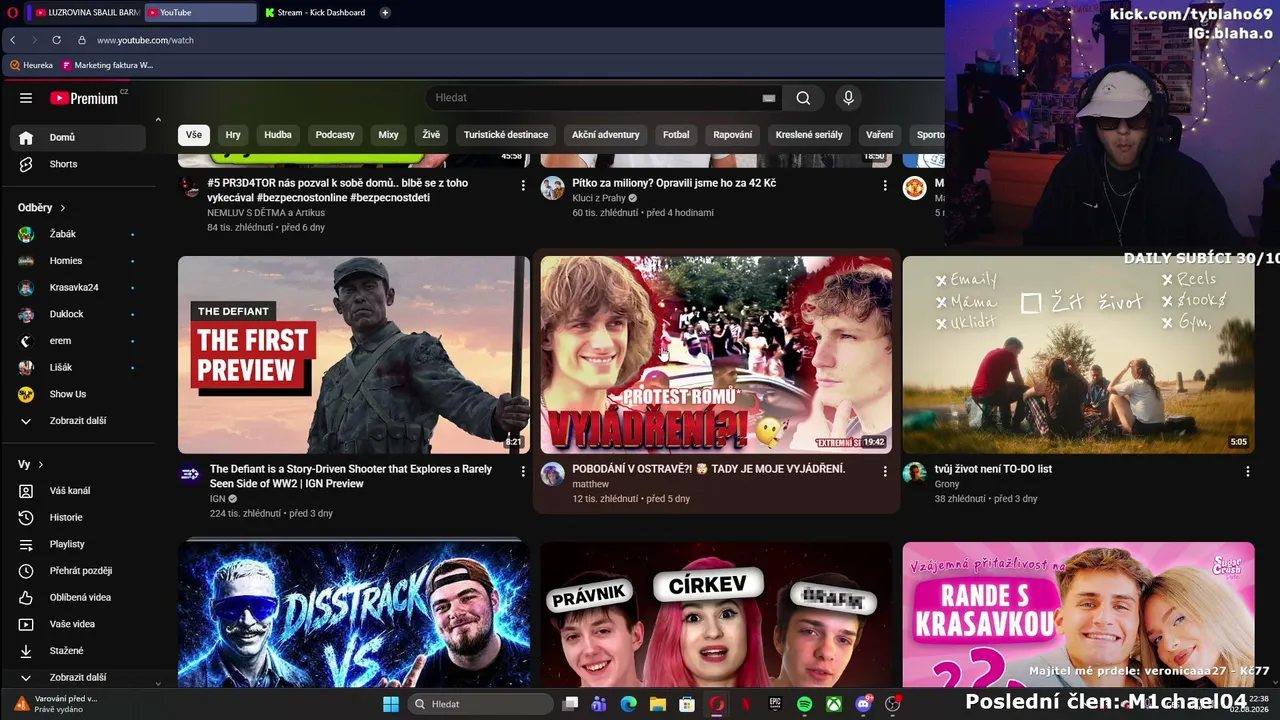This screenshot has height=720, width=1280.
Task: Open Playlisty in the sidebar
Action: [x=78, y=544]
